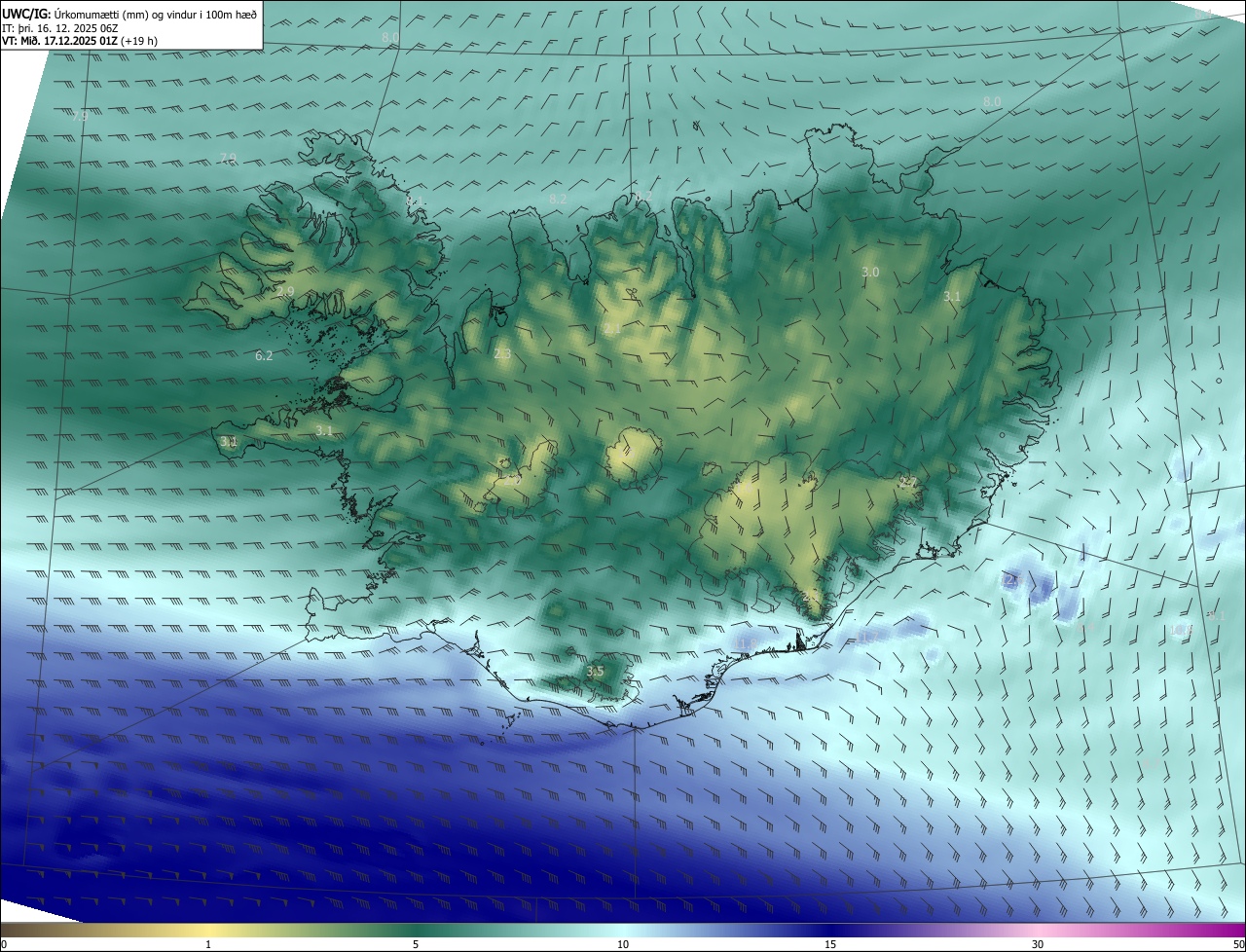Click the 2.3 value label on the map
The image size is (1246, 952).
coord(502,354)
